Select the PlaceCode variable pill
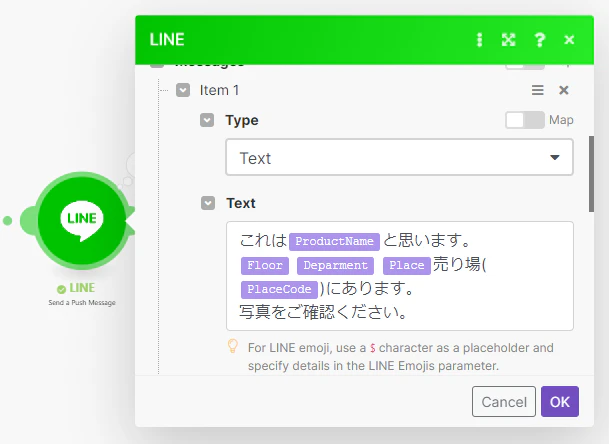The width and height of the screenshot is (609, 444). tap(279, 289)
